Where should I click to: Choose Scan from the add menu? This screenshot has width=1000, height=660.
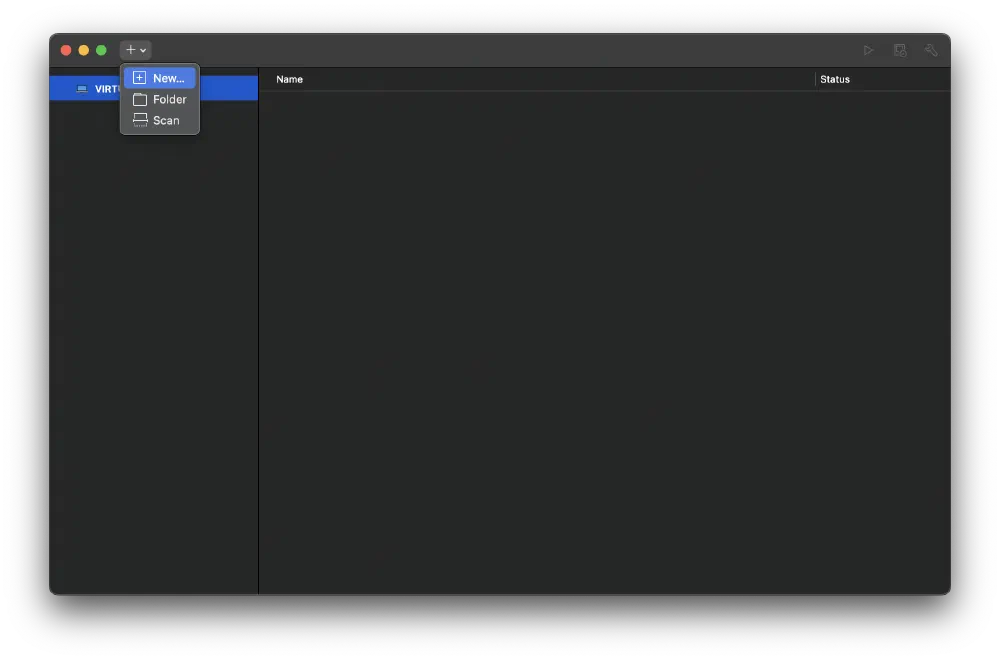pyautogui.click(x=166, y=120)
